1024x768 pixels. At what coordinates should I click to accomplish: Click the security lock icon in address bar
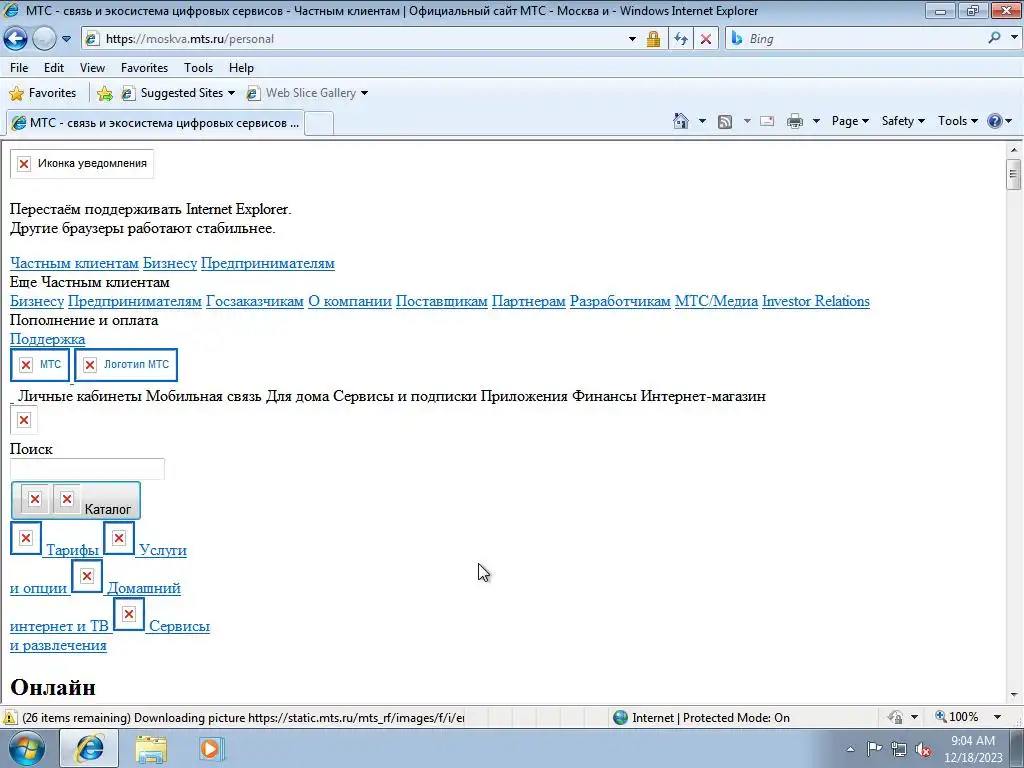(x=653, y=39)
